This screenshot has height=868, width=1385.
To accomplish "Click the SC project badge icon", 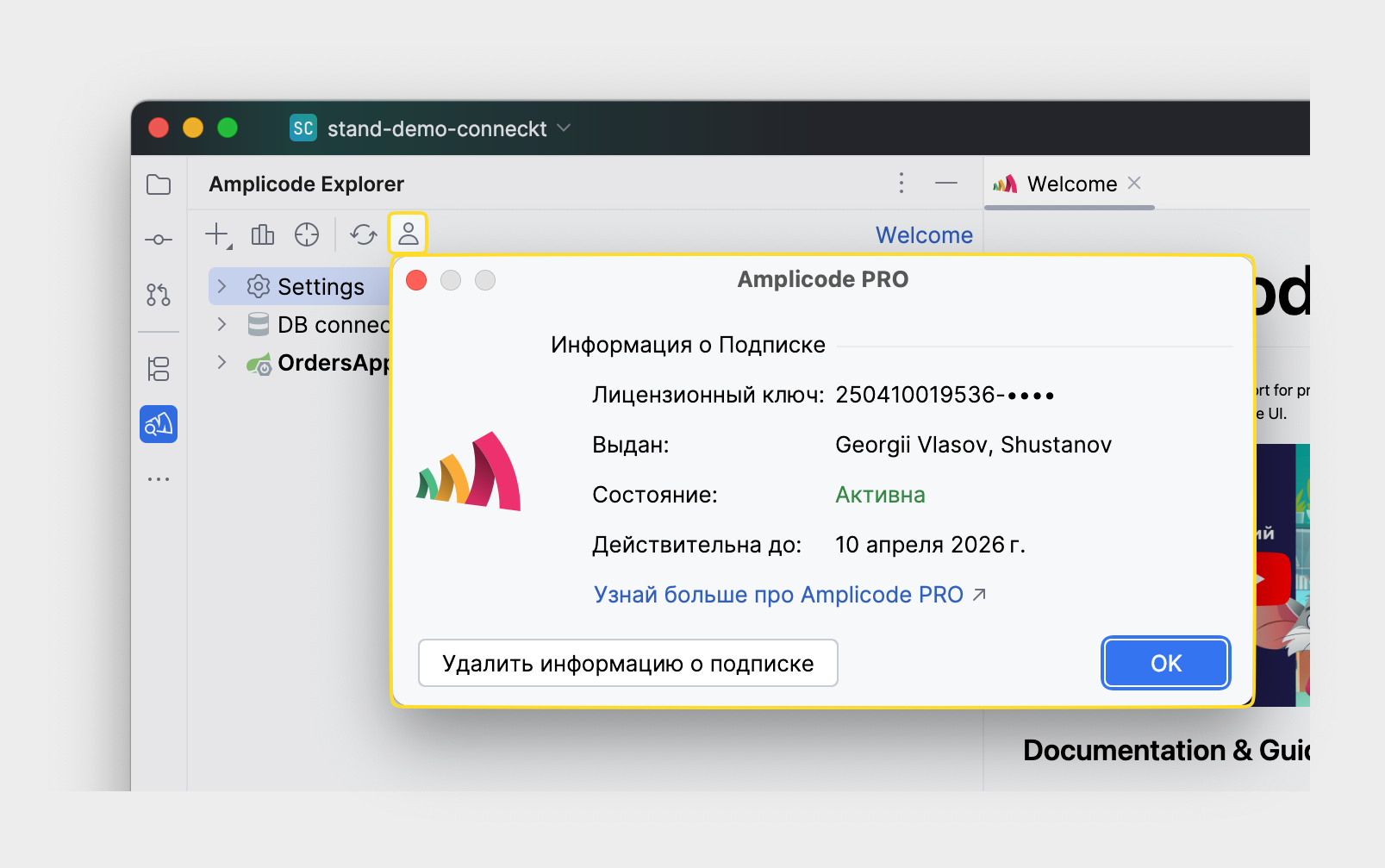I will (x=303, y=128).
